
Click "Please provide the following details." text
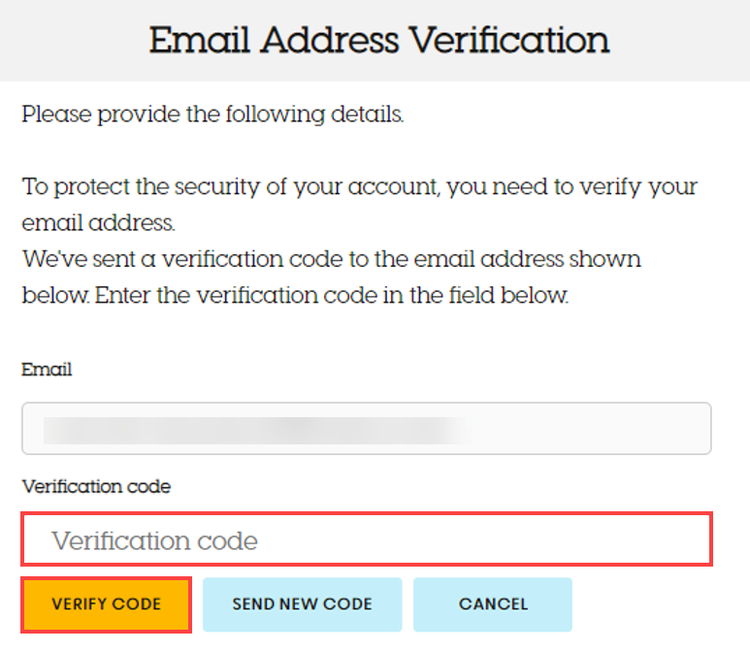(212, 114)
